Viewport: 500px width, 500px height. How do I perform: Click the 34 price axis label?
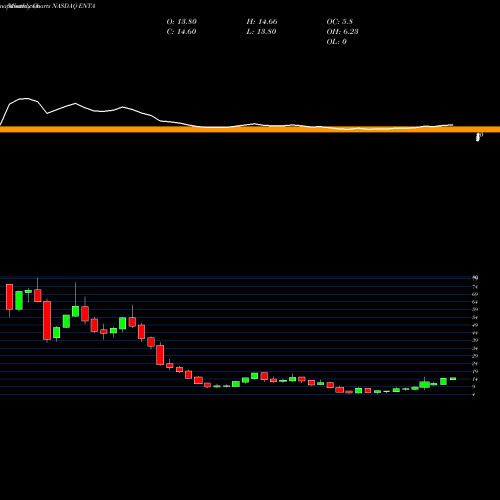[475, 348]
